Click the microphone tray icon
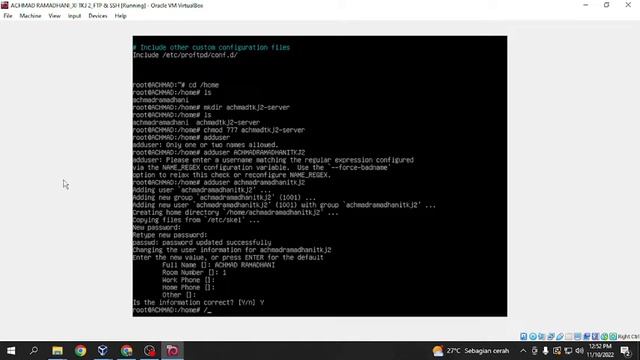This screenshot has height=360, width=640. click(545, 351)
